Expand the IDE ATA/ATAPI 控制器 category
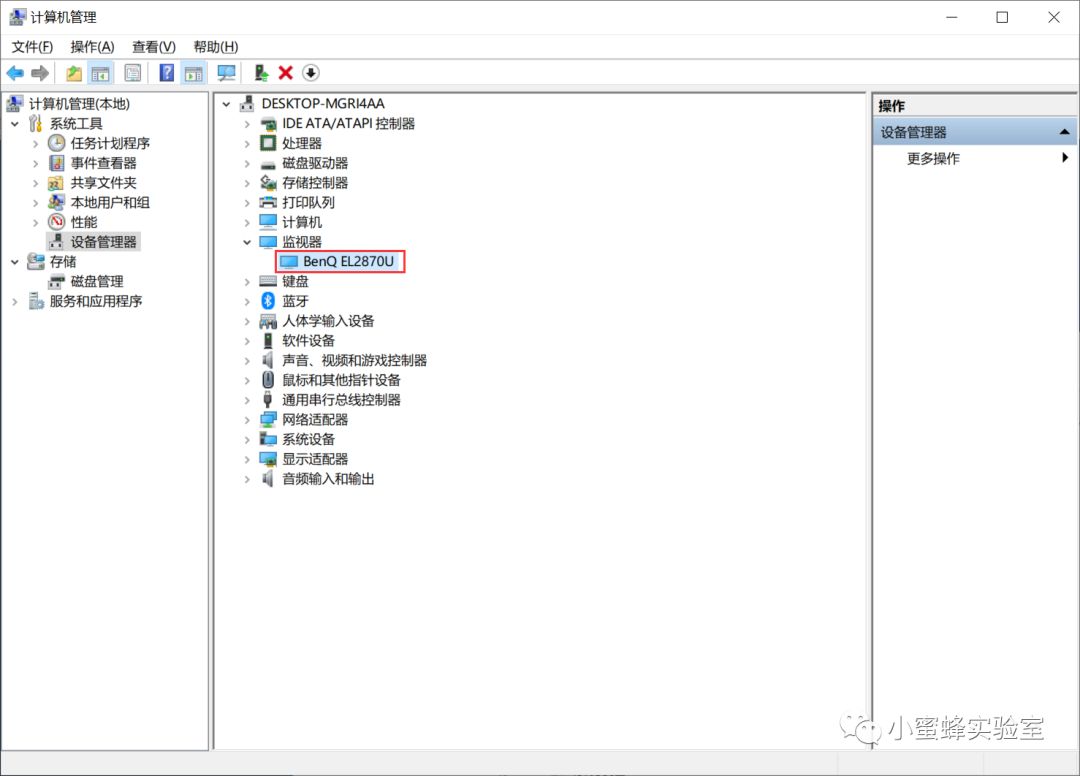 (247, 124)
